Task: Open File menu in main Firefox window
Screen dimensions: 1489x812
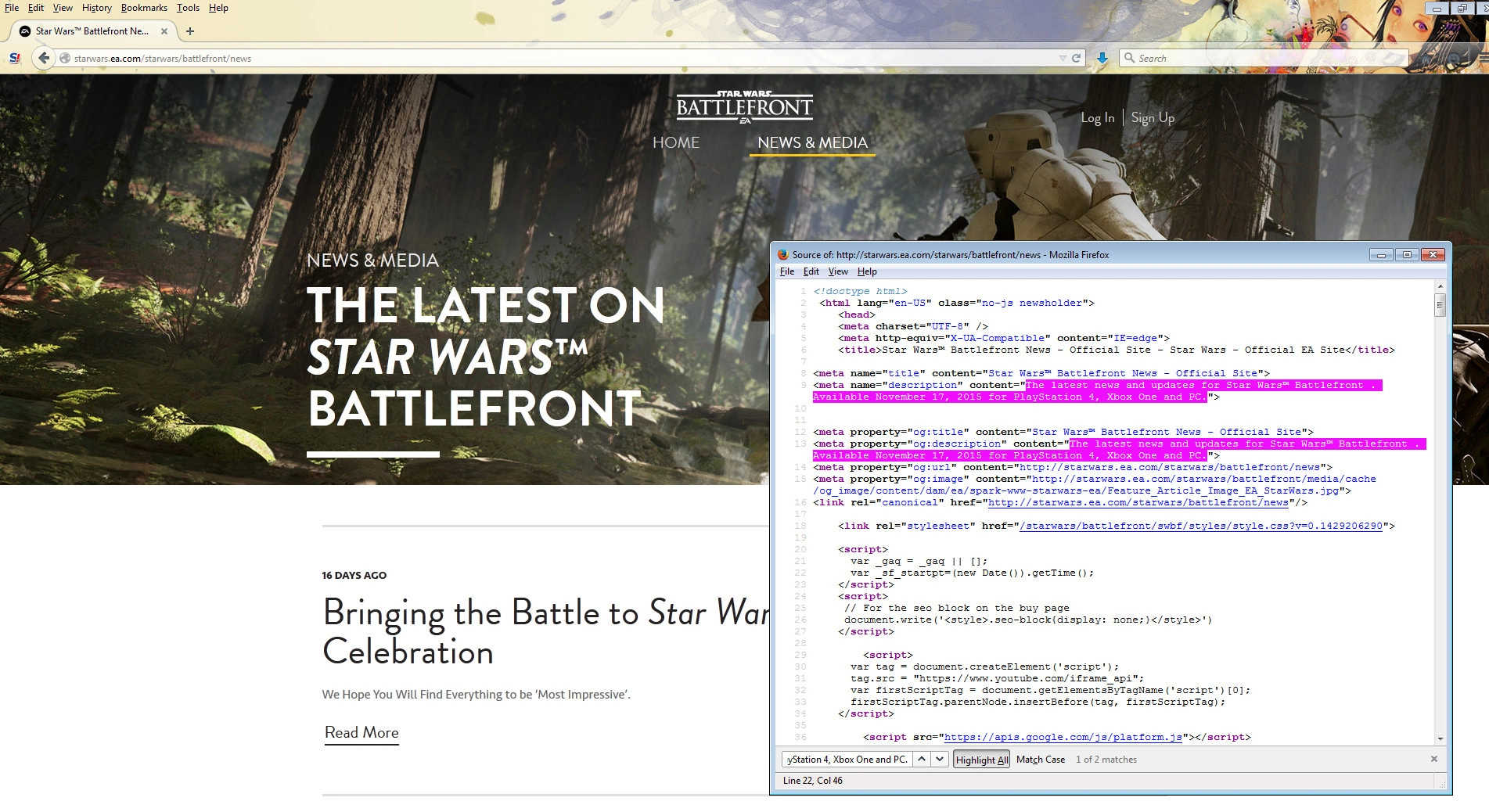Action: click(x=12, y=8)
